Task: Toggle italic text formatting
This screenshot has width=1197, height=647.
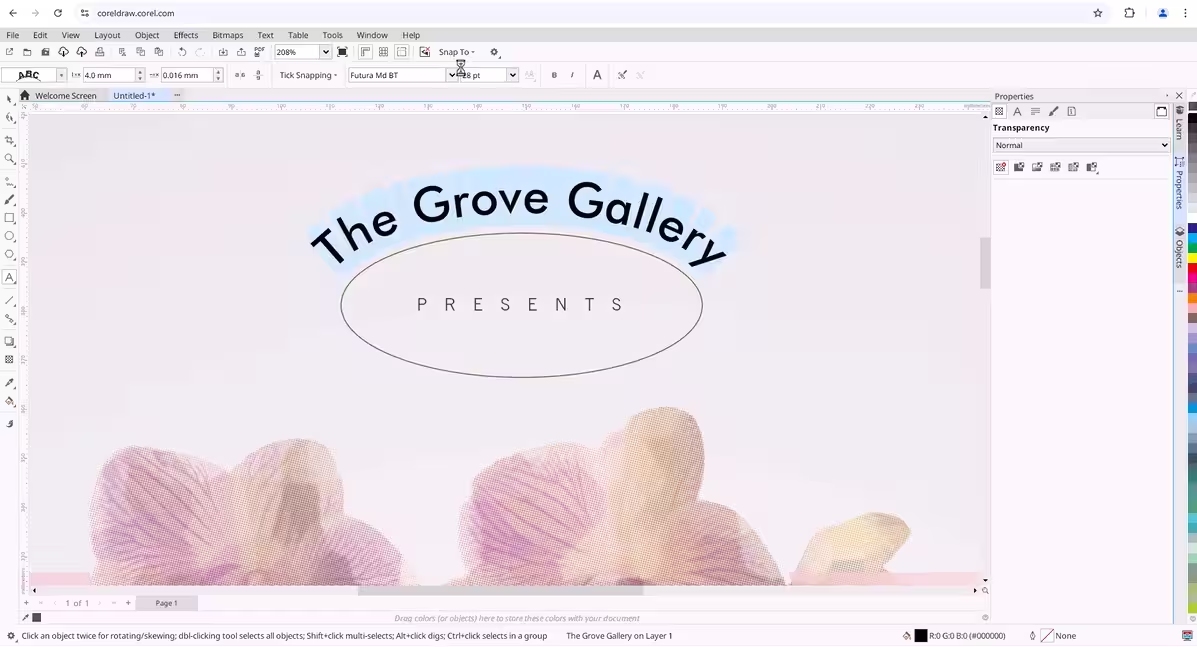Action: [x=572, y=75]
